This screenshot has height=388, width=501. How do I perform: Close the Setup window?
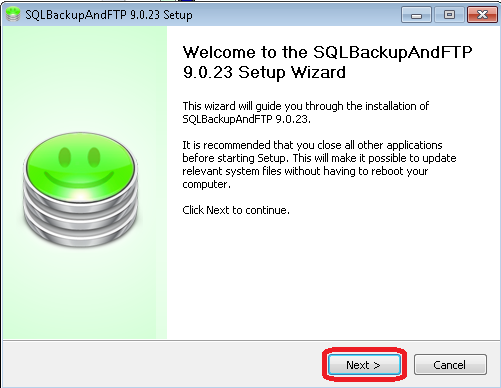pyautogui.click(x=482, y=15)
